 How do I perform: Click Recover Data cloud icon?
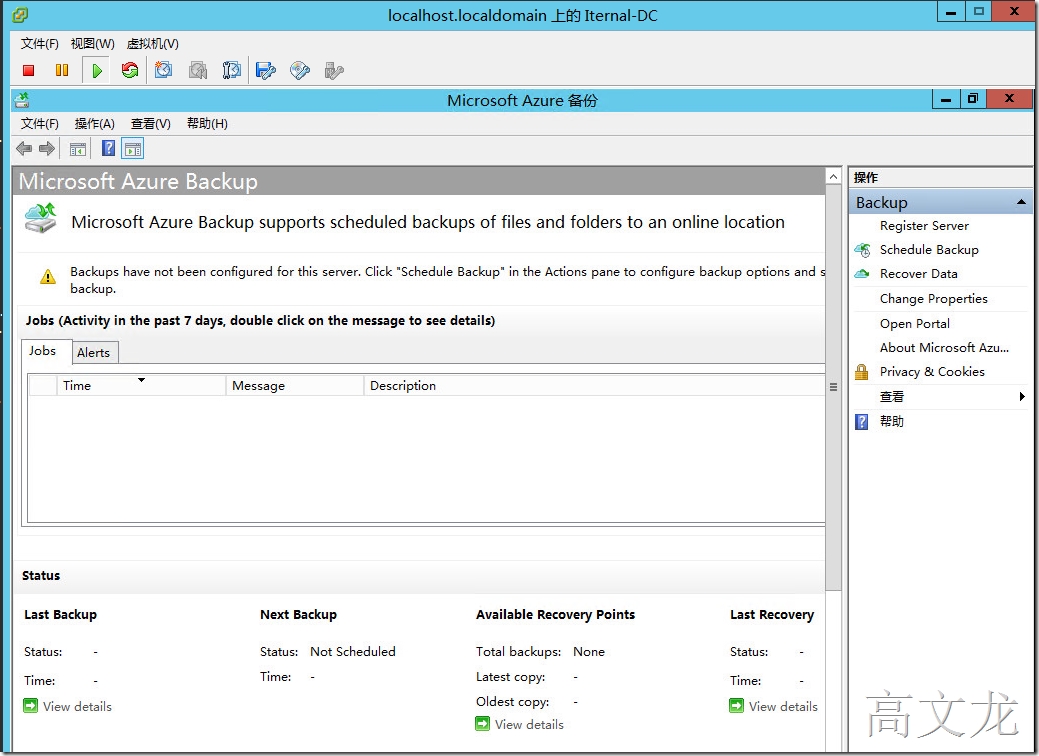[862, 274]
